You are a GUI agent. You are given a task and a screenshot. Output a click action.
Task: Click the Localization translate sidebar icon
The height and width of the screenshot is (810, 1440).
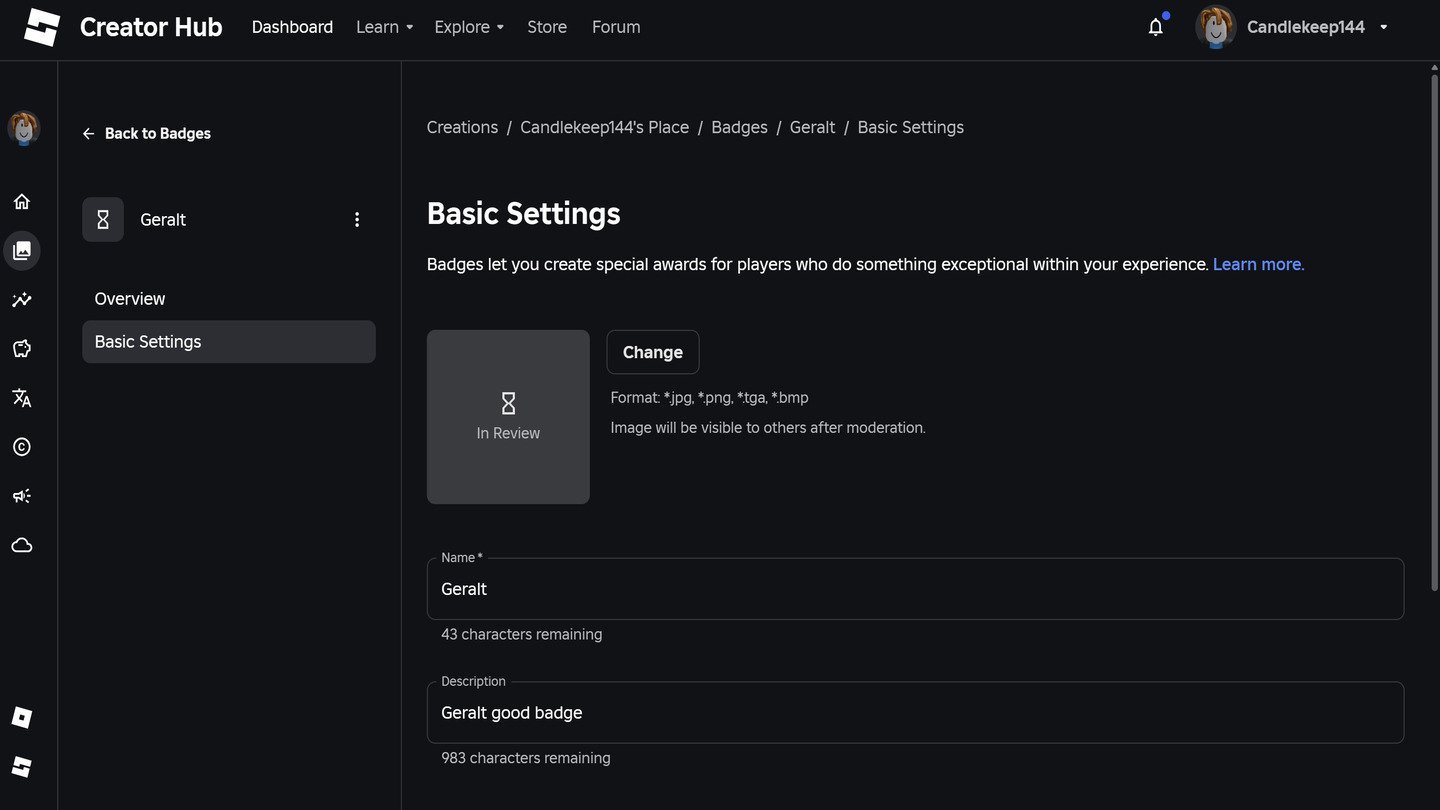point(21,398)
